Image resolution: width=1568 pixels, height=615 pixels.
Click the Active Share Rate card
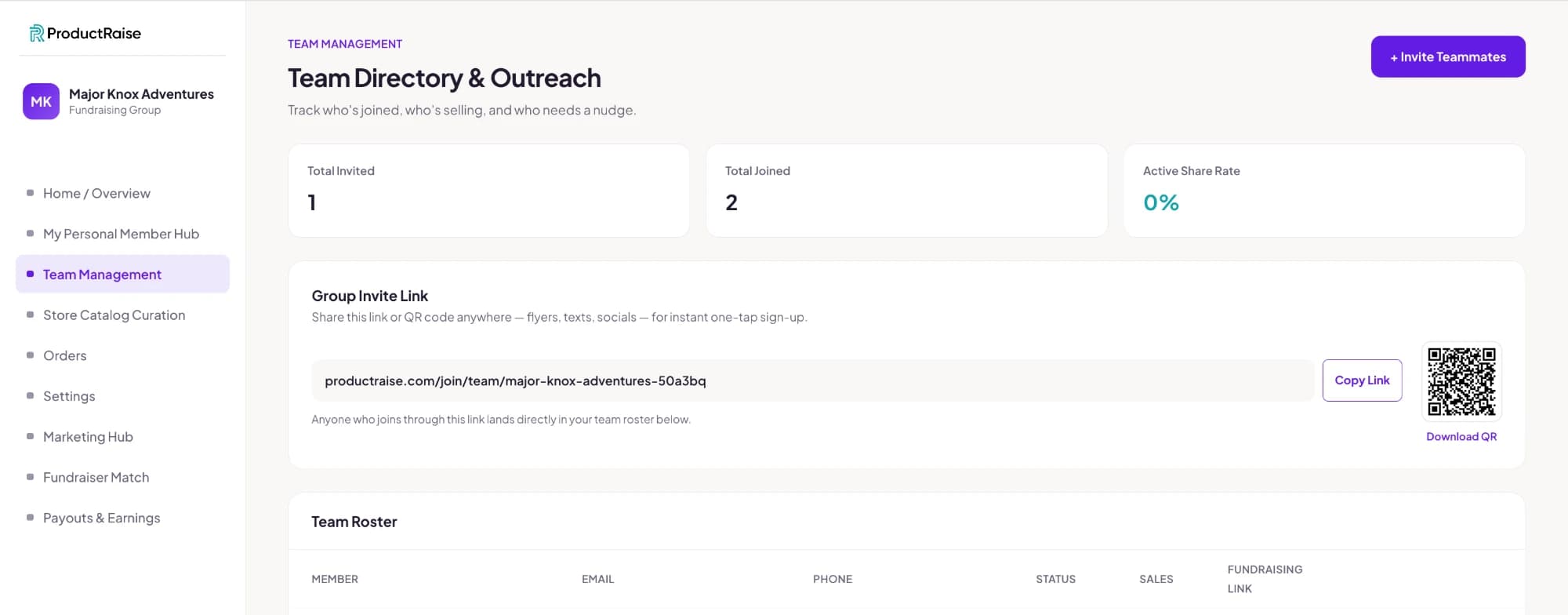(x=1324, y=190)
